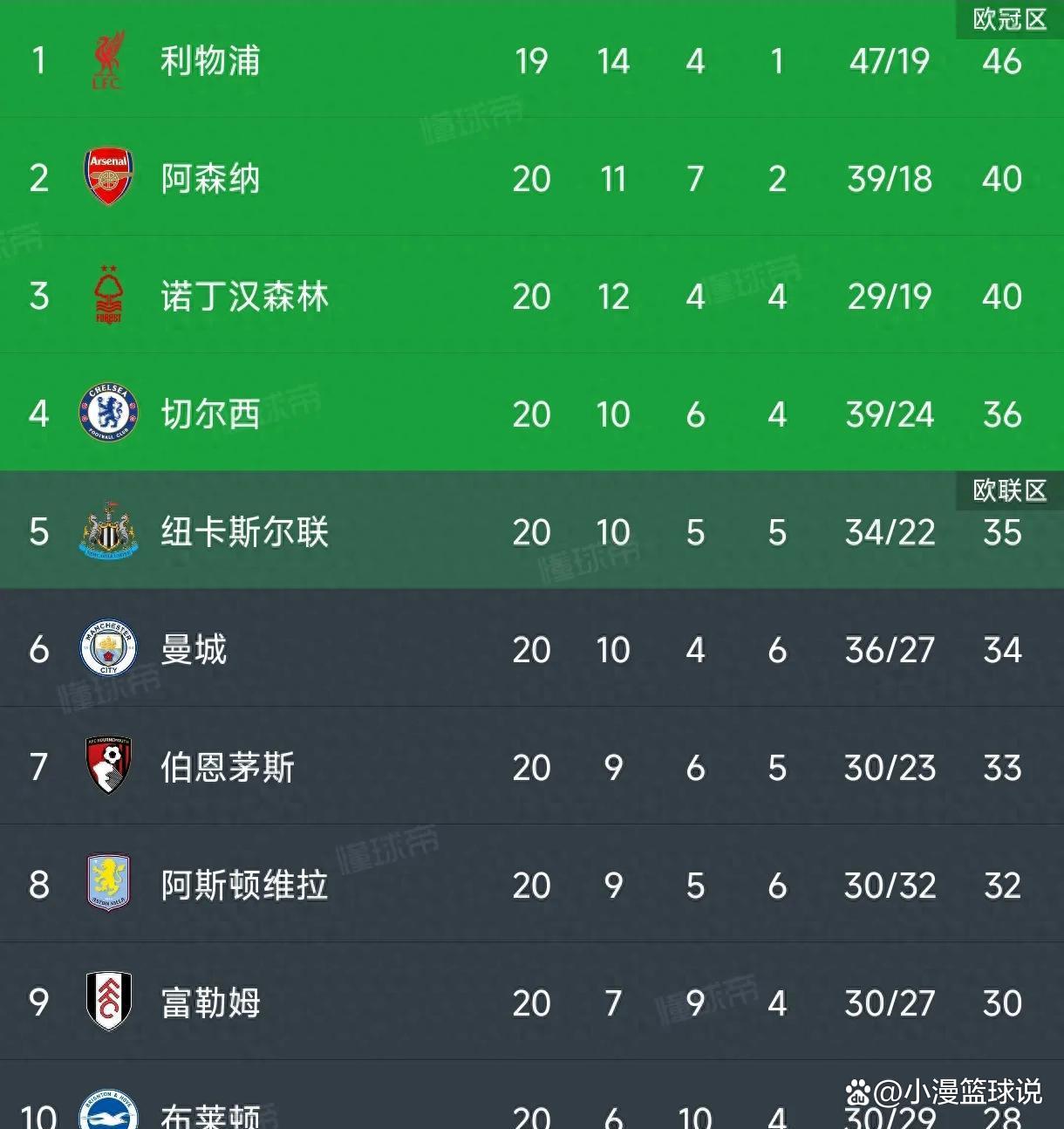The height and width of the screenshot is (1129, 1064).
Task: Open the 曼城 team name
Action: tap(196, 650)
